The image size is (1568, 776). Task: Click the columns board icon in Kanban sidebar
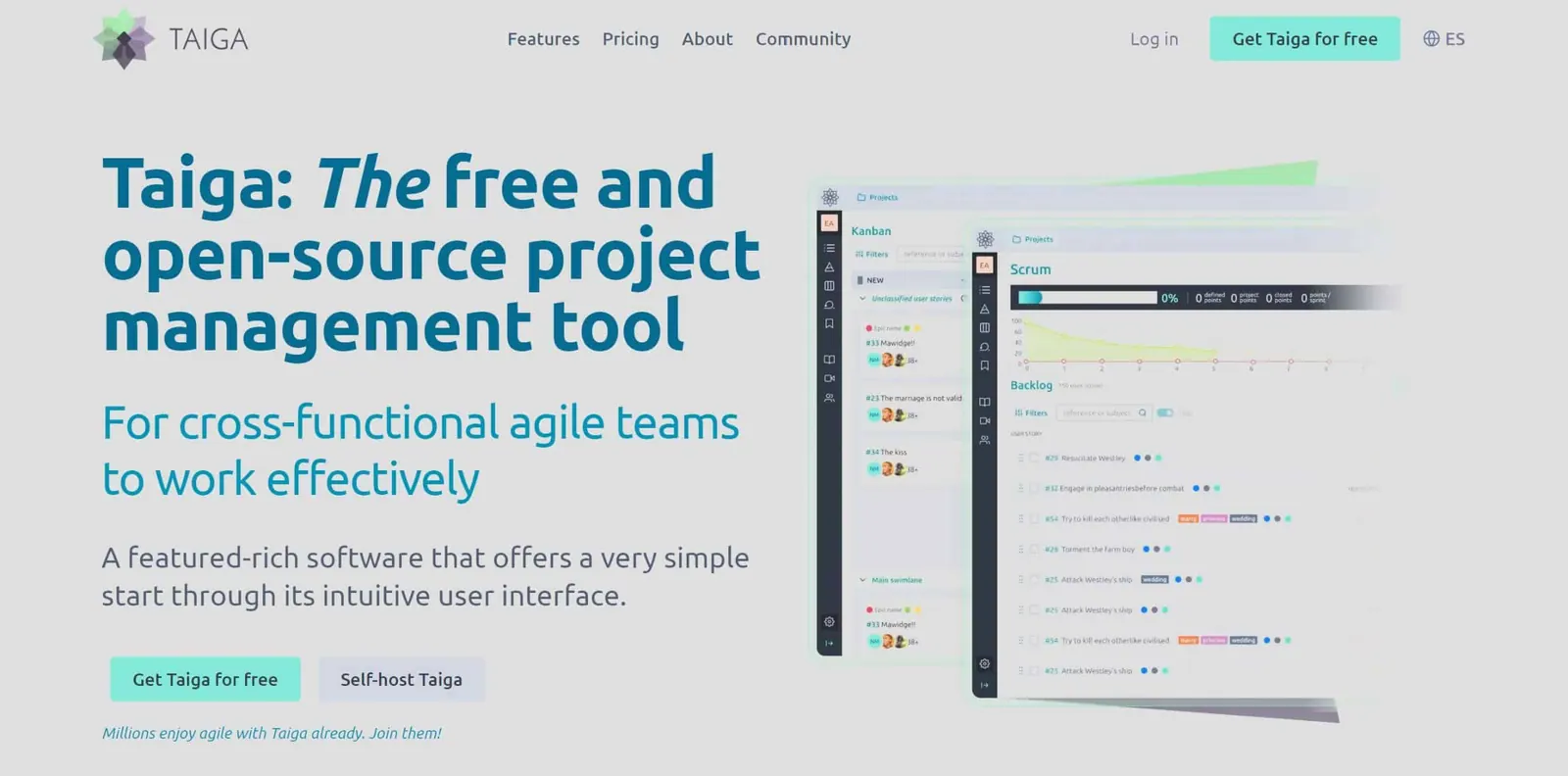point(829,286)
